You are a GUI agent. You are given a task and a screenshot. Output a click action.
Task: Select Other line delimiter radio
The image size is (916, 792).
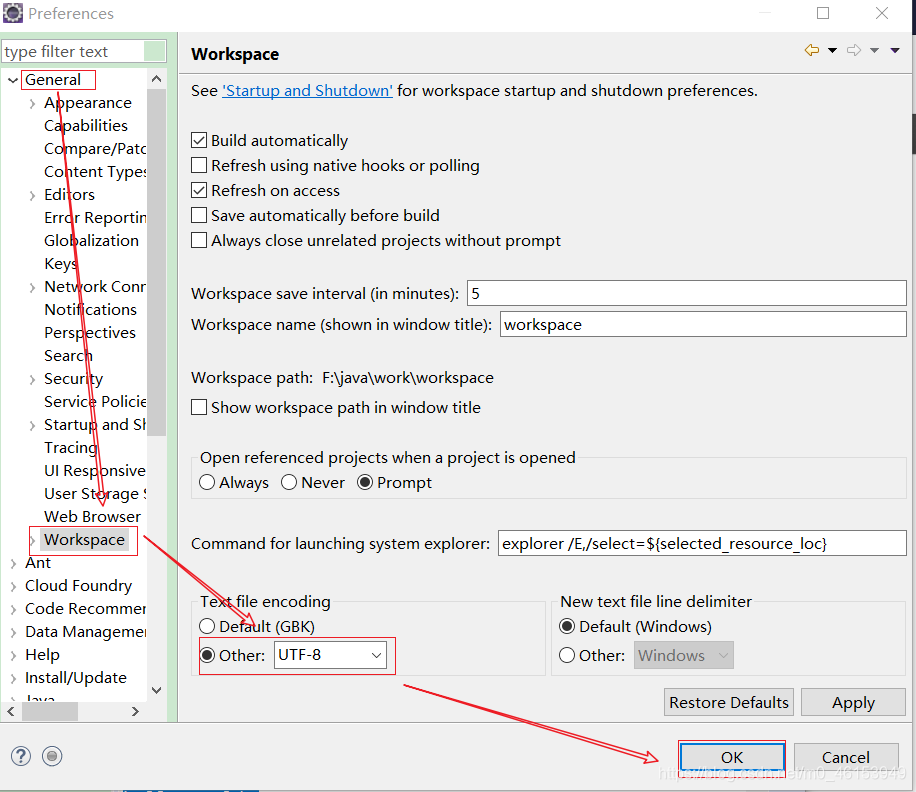pos(567,655)
